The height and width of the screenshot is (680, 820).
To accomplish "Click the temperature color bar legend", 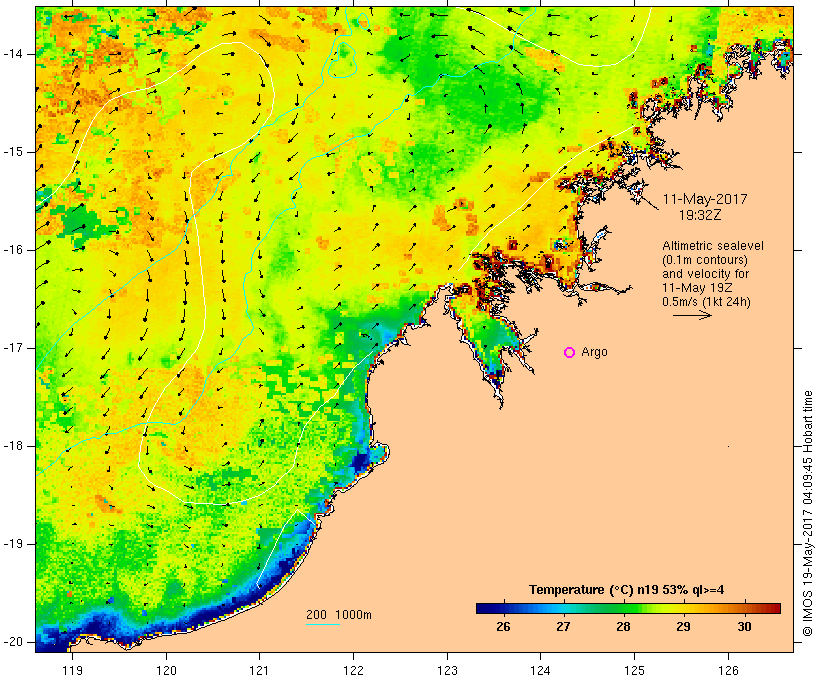I will [628, 608].
